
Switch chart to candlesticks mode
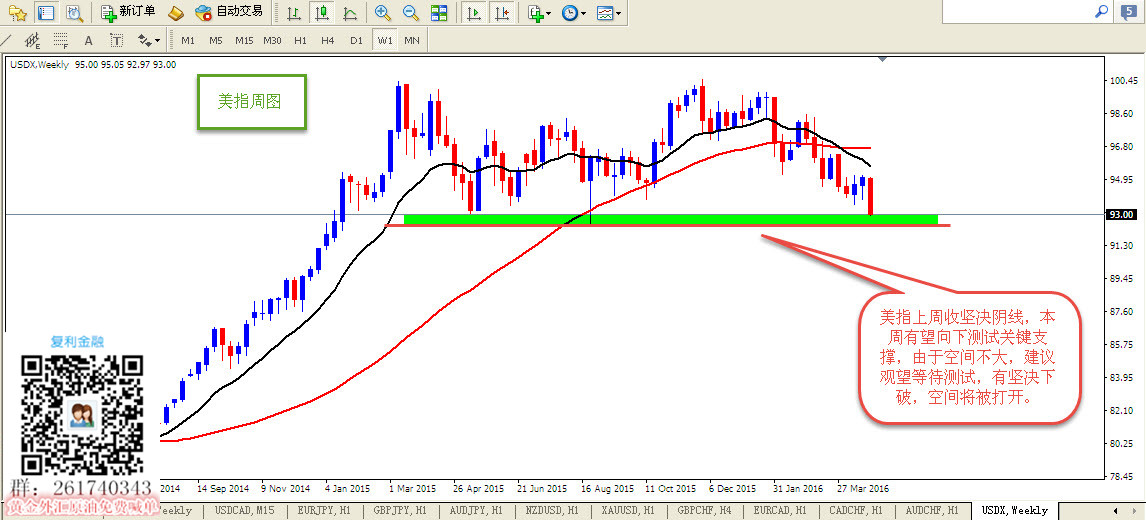(322, 12)
